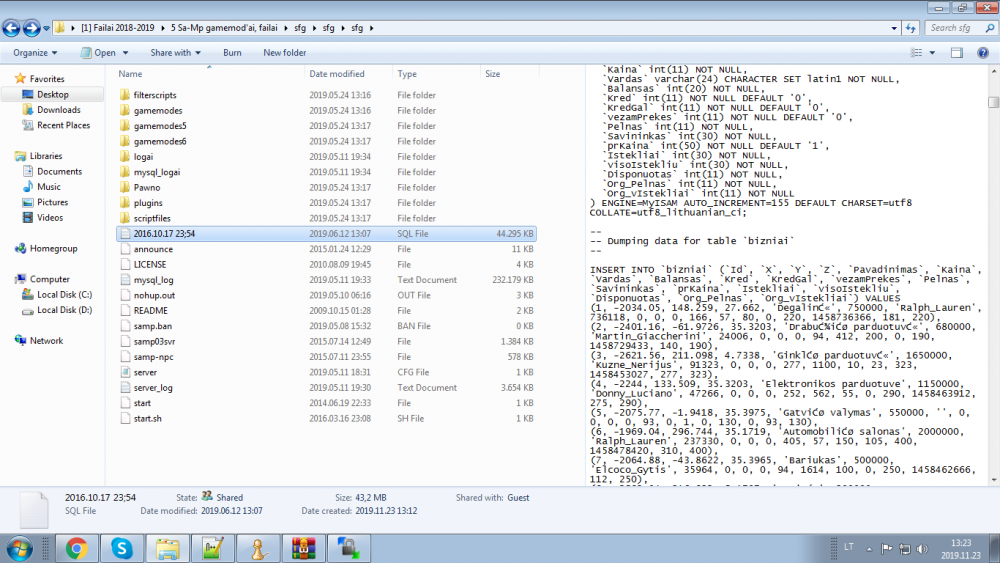
Task: Select the Pawno folder
Action: (x=147, y=187)
